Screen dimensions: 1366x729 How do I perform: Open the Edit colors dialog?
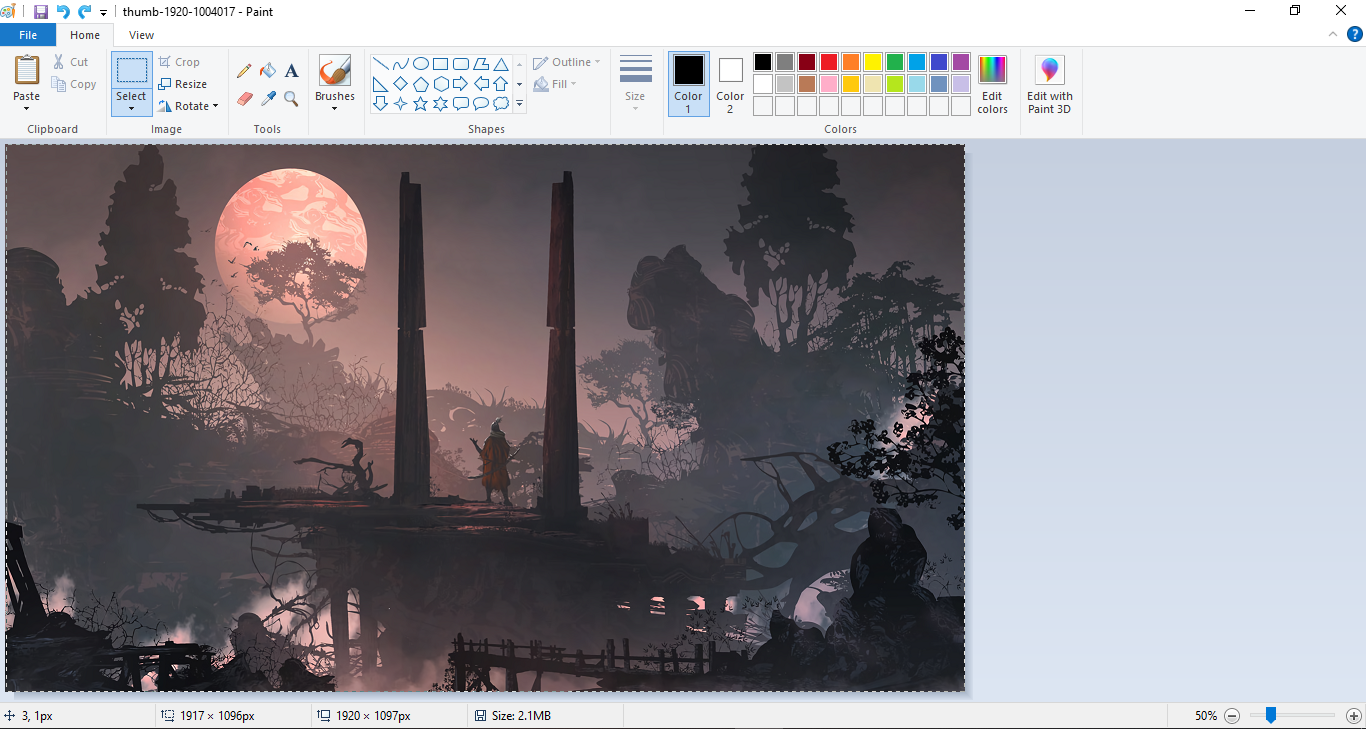[x=992, y=84]
